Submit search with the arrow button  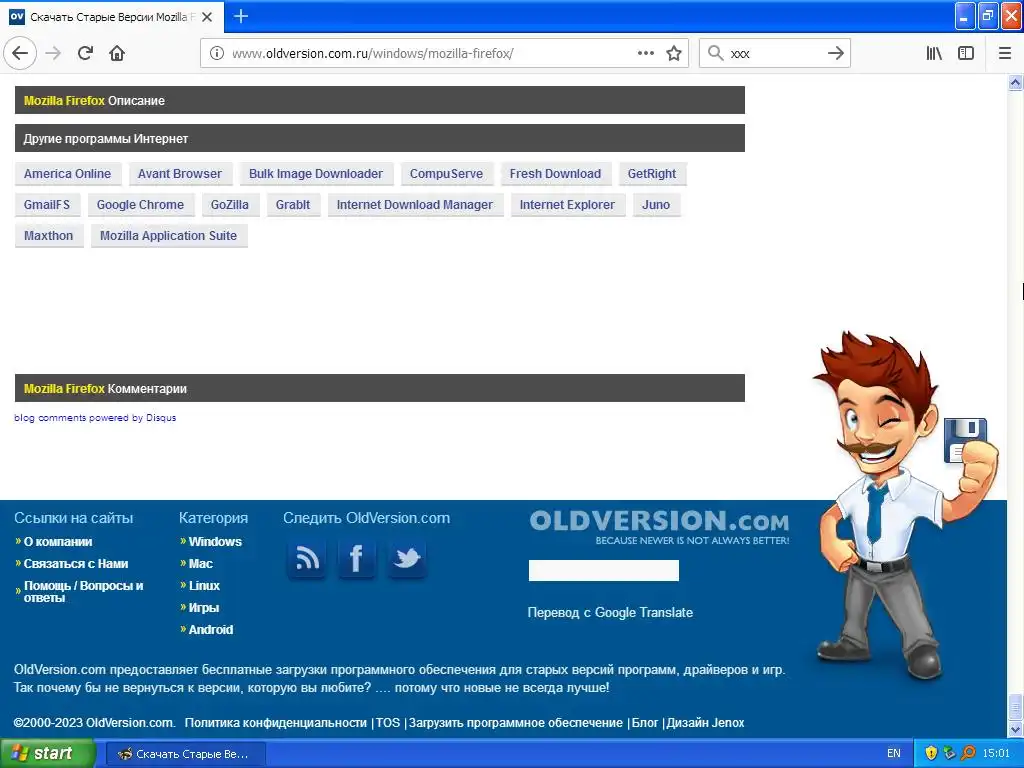[835, 53]
